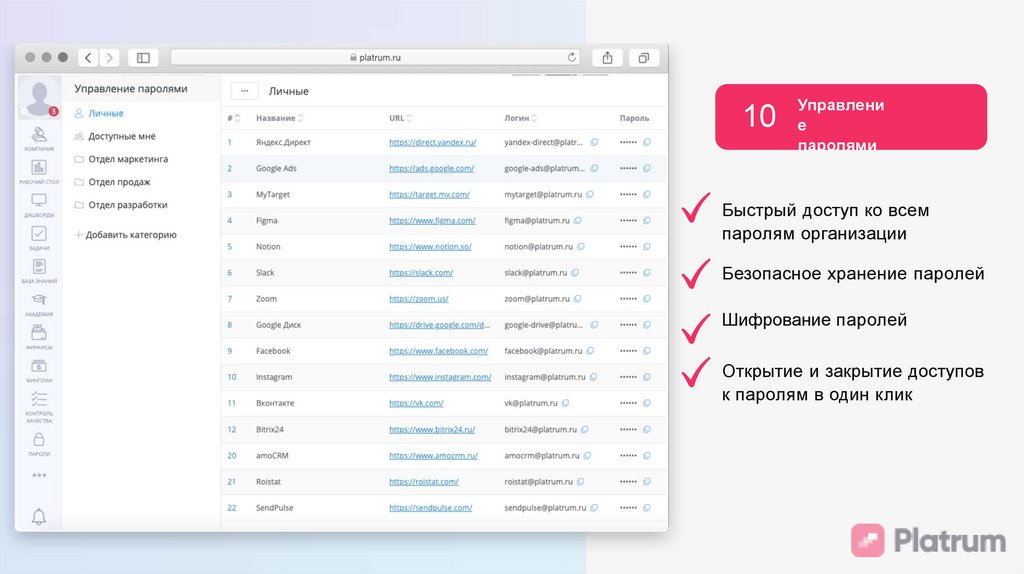Click the browser share button
The image size is (1024, 574).
click(x=607, y=57)
